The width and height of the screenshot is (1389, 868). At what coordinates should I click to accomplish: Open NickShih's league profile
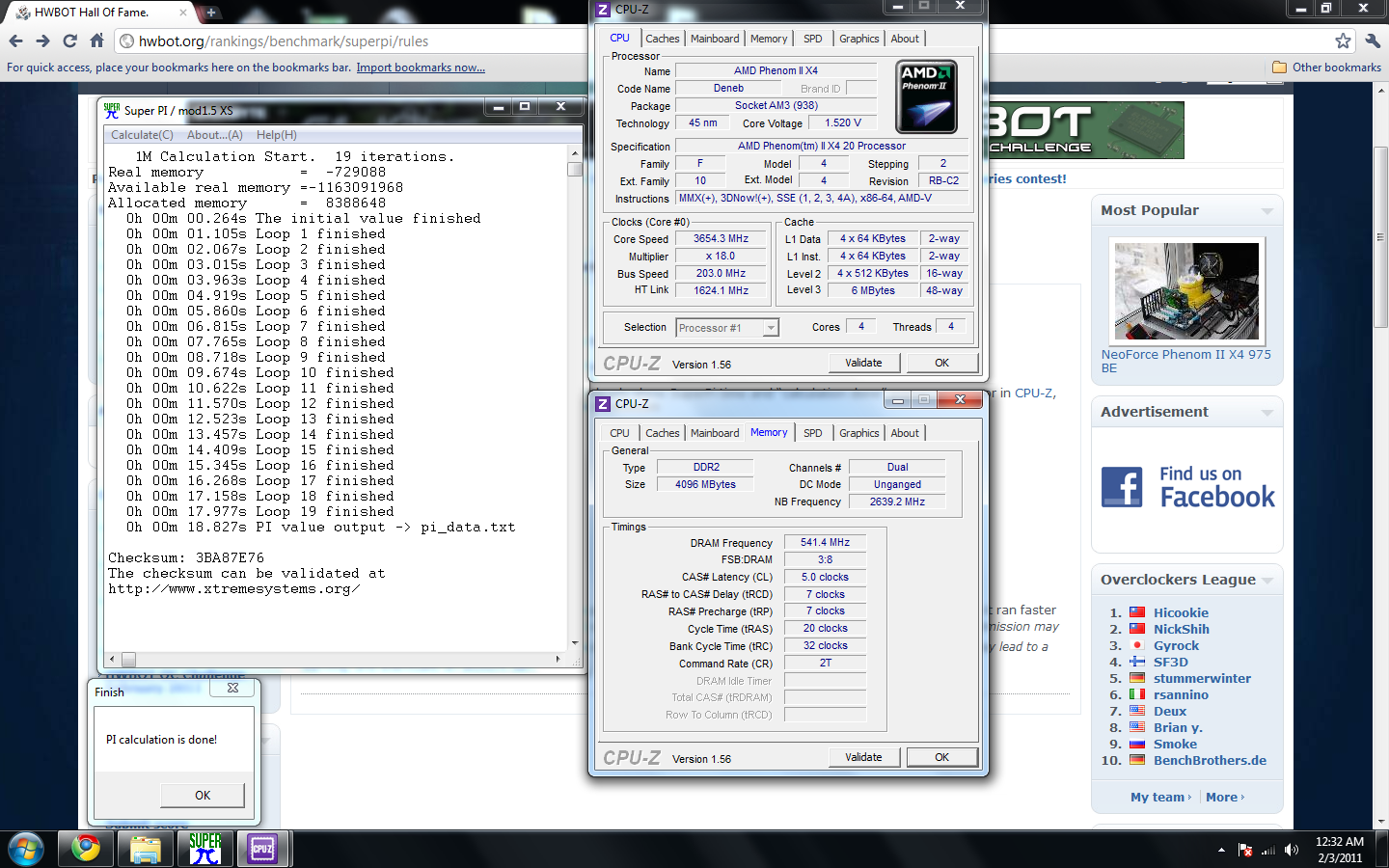[1181, 629]
